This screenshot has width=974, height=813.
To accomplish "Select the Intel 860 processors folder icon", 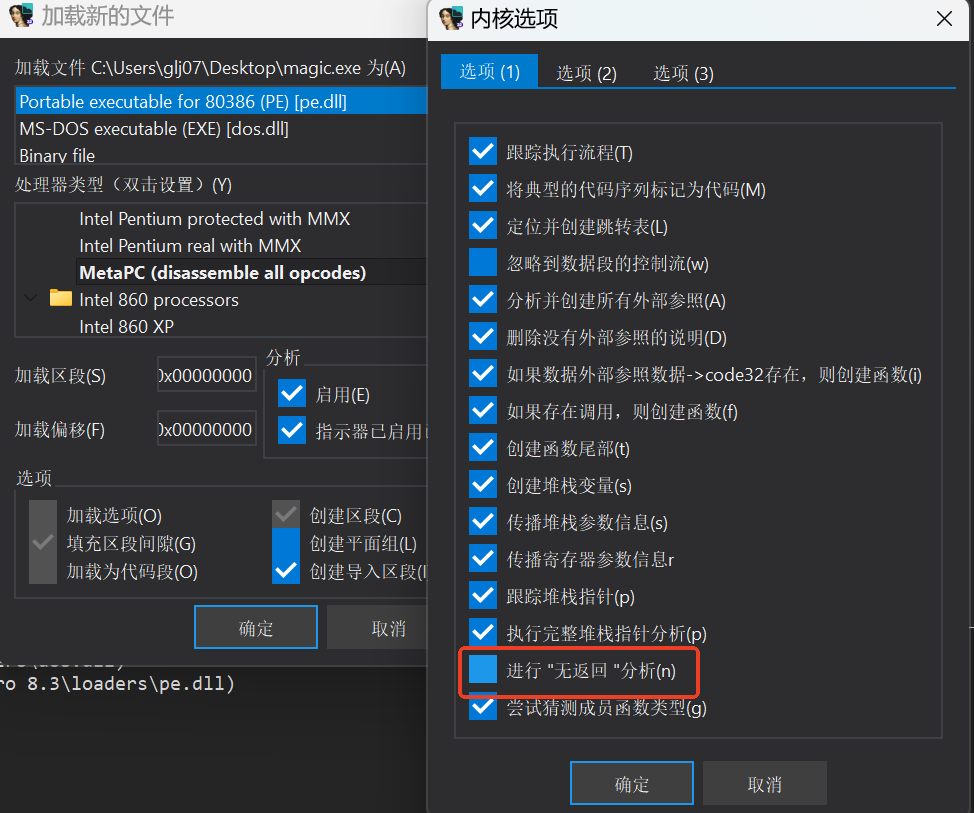I will pos(60,298).
